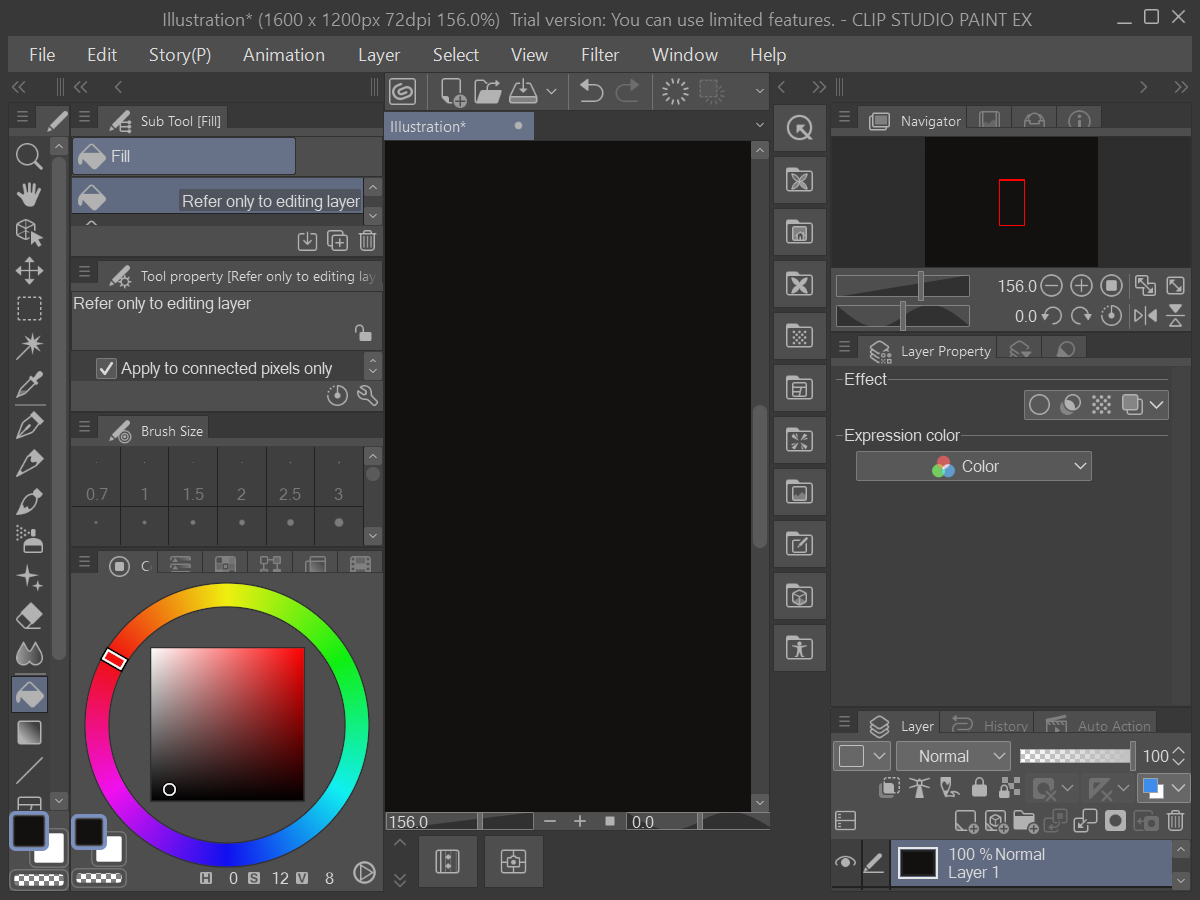Select the Hand move-view tool
1200x900 pixels.
click(29, 193)
